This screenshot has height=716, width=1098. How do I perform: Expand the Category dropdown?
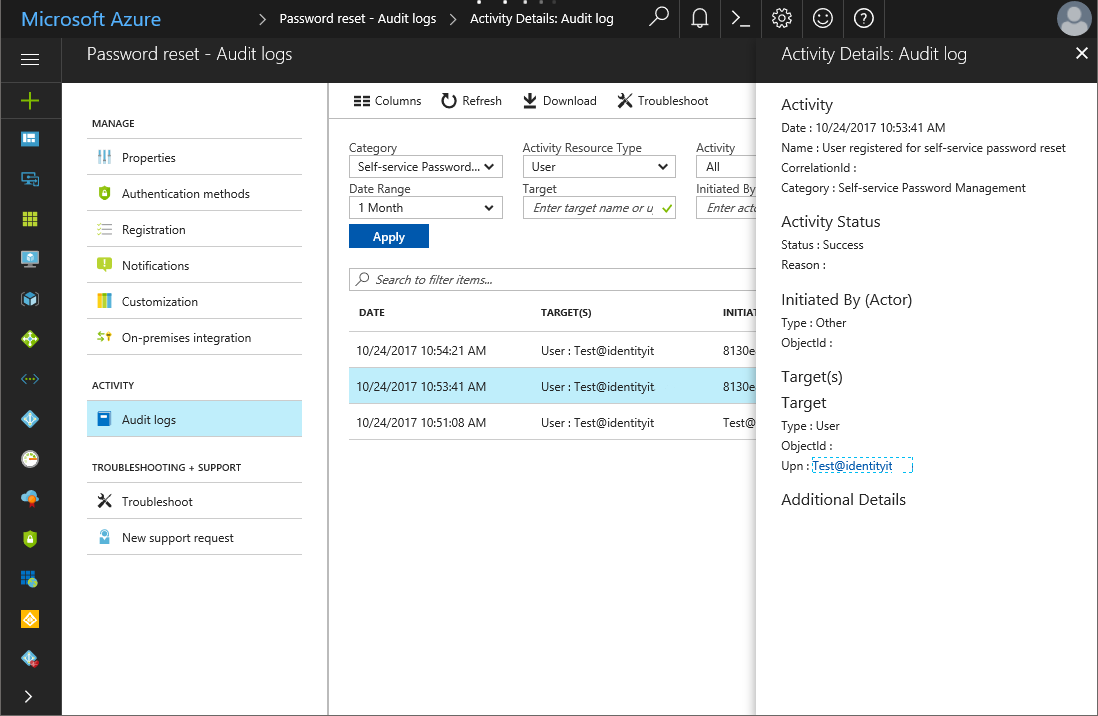425,167
